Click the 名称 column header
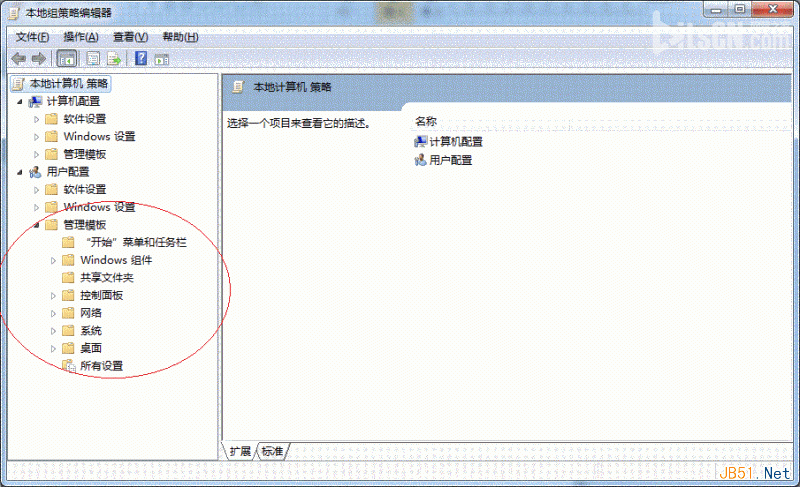800x487 pixels. tap(426, 121)
